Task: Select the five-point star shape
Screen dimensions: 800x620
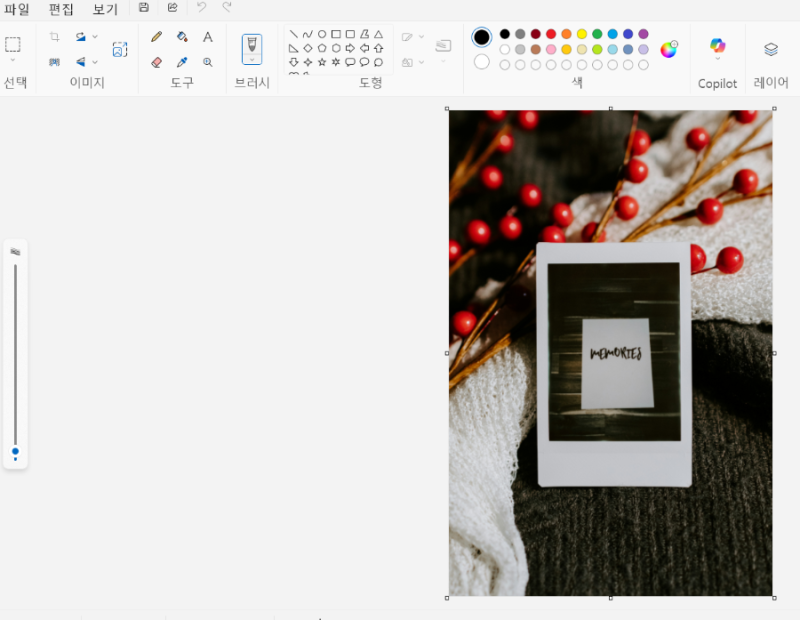Action: click(x=322, y=62)
